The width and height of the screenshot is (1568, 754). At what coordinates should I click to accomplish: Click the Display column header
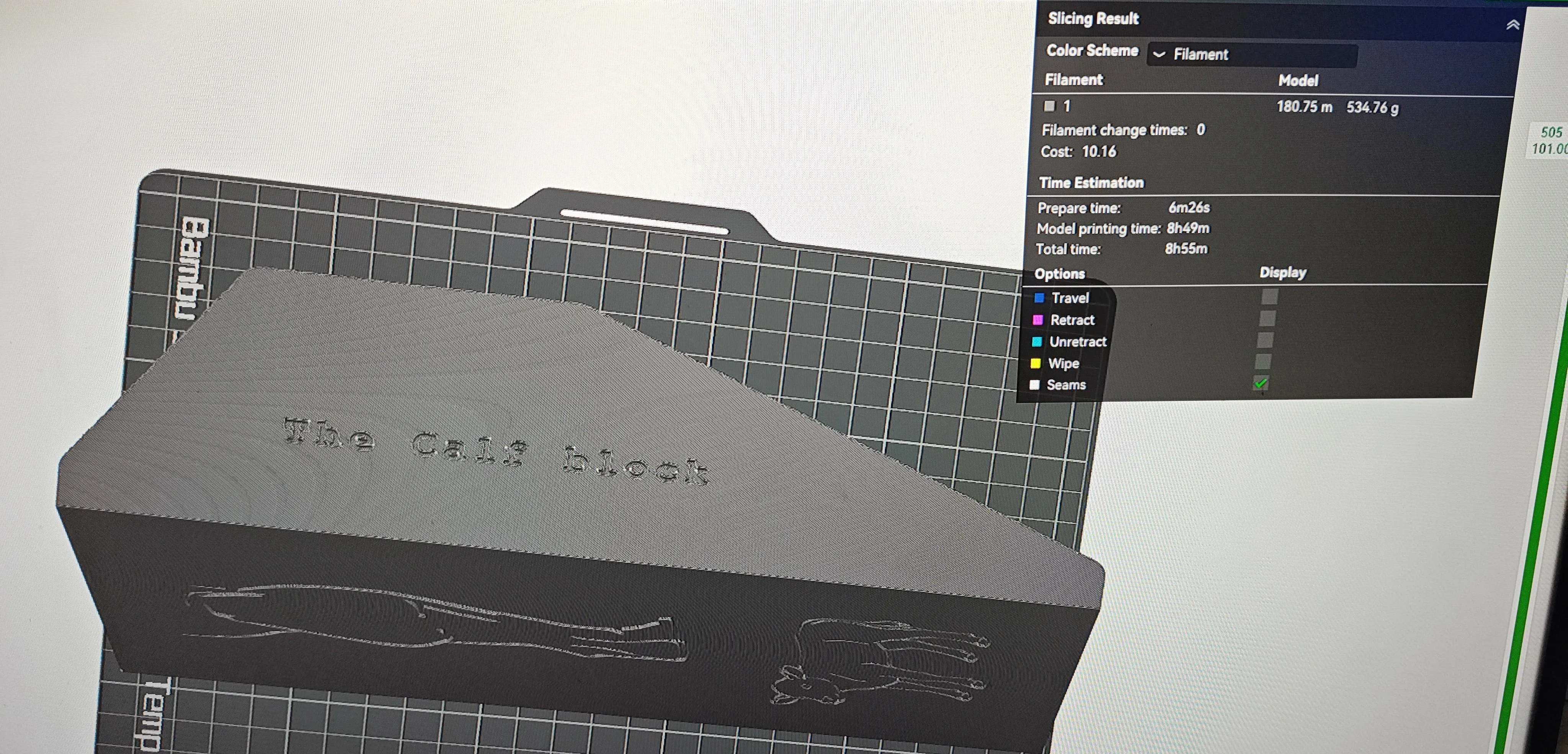pos(1282,272)
